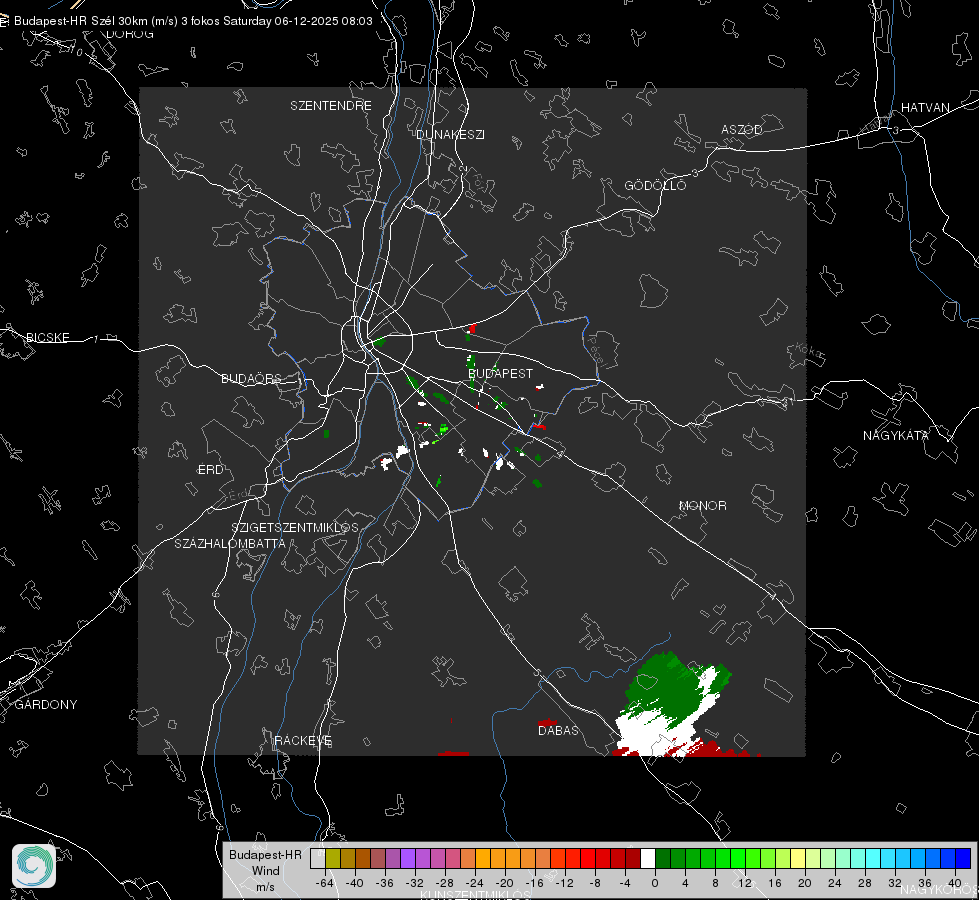979x900 pixels.
Task: Click the "-24" value on the legend scale
Action: pyautogui.click(x=475, y=883)
